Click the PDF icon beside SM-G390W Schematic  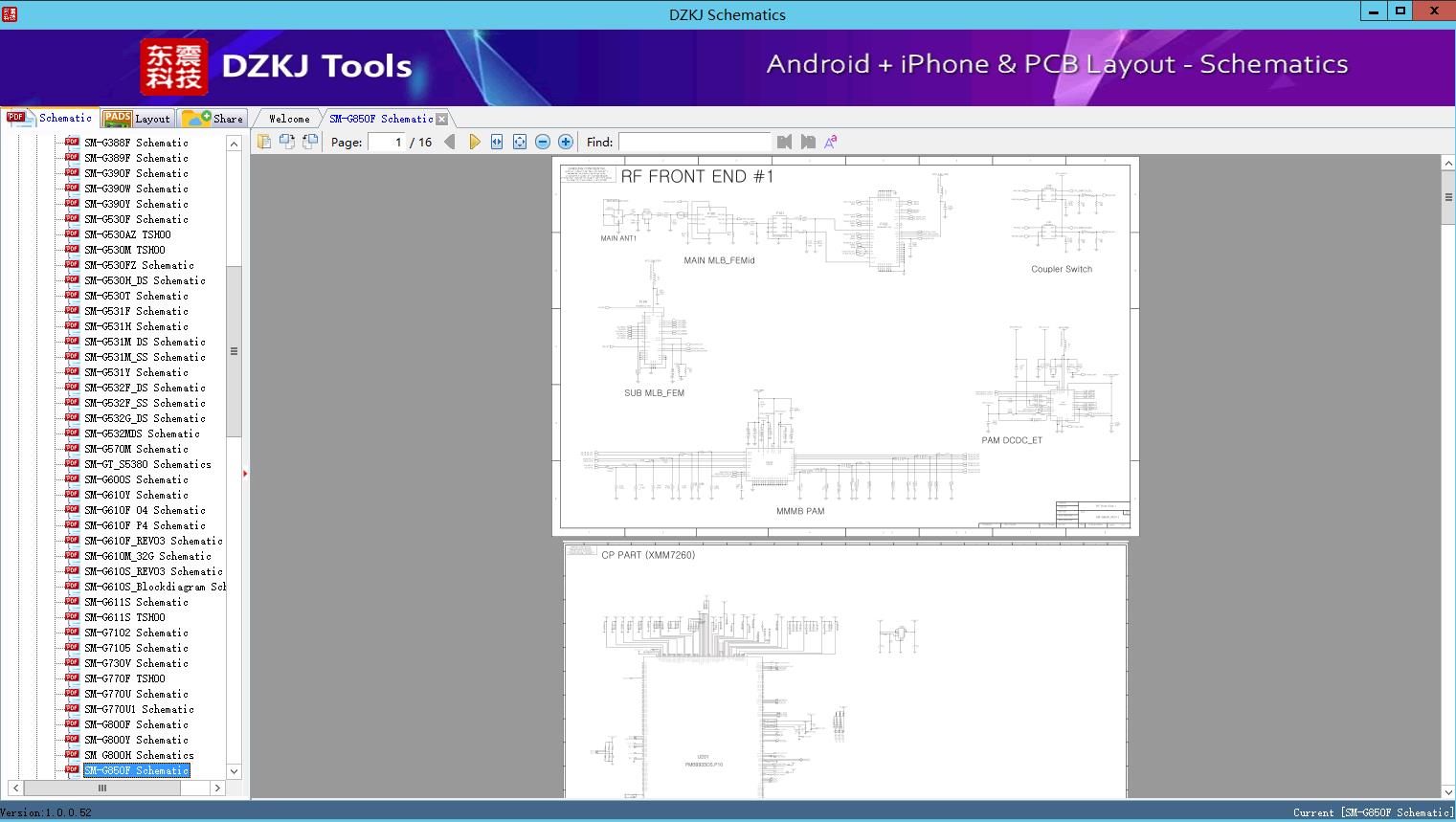coord(72,189)
